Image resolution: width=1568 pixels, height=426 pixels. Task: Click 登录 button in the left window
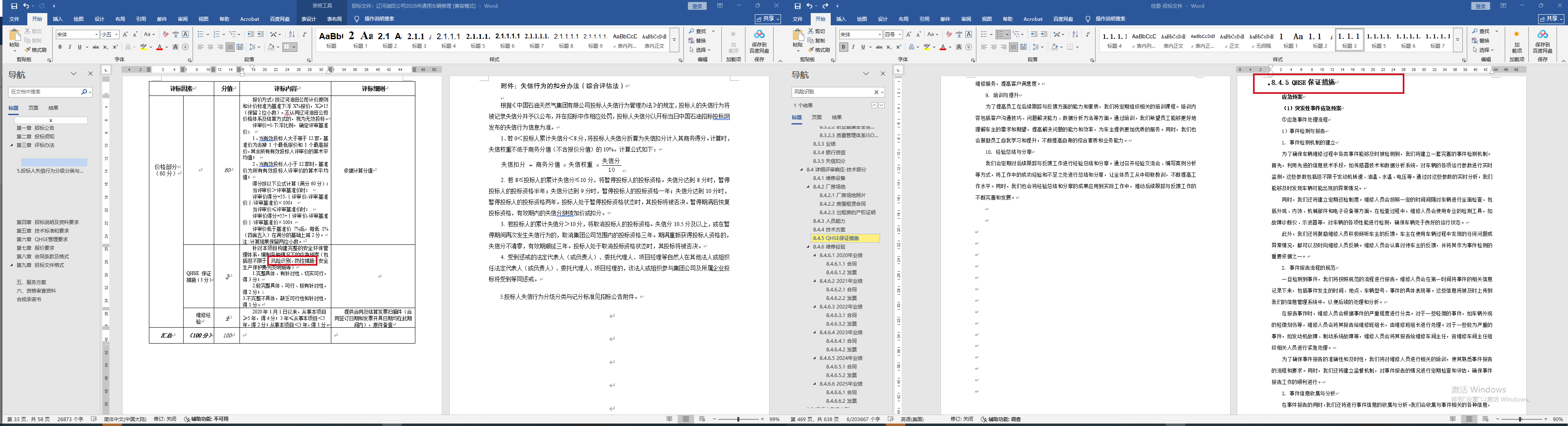698,6
